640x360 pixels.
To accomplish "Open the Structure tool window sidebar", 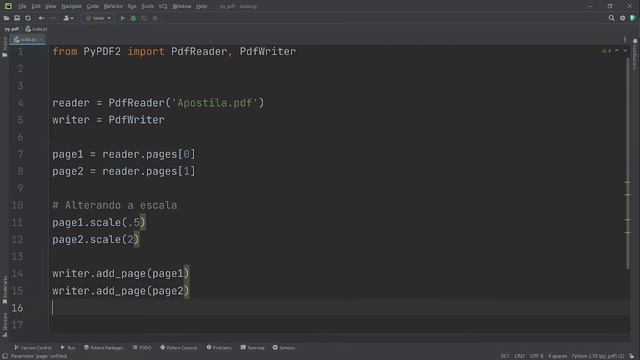I will pos(5,324).
